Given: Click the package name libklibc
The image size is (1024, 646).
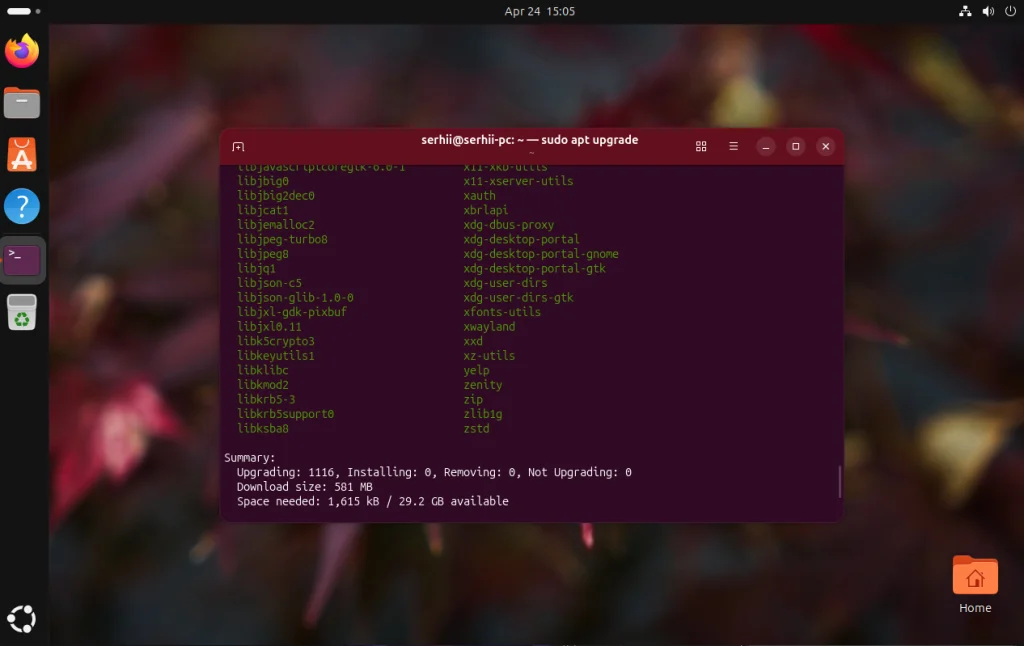Looking at the screenshot, I should (263, 370).
